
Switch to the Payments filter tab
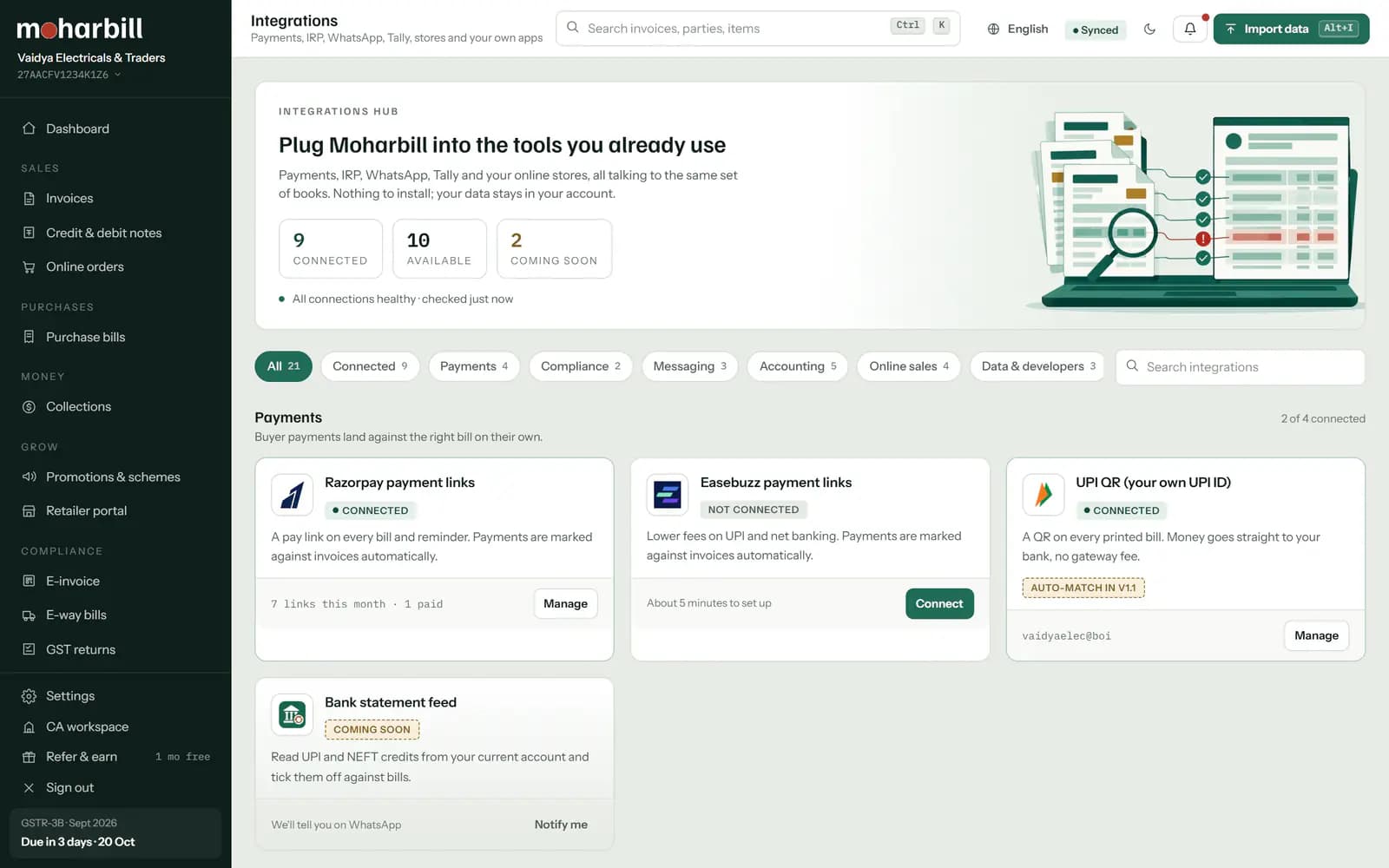pos(474,366)
